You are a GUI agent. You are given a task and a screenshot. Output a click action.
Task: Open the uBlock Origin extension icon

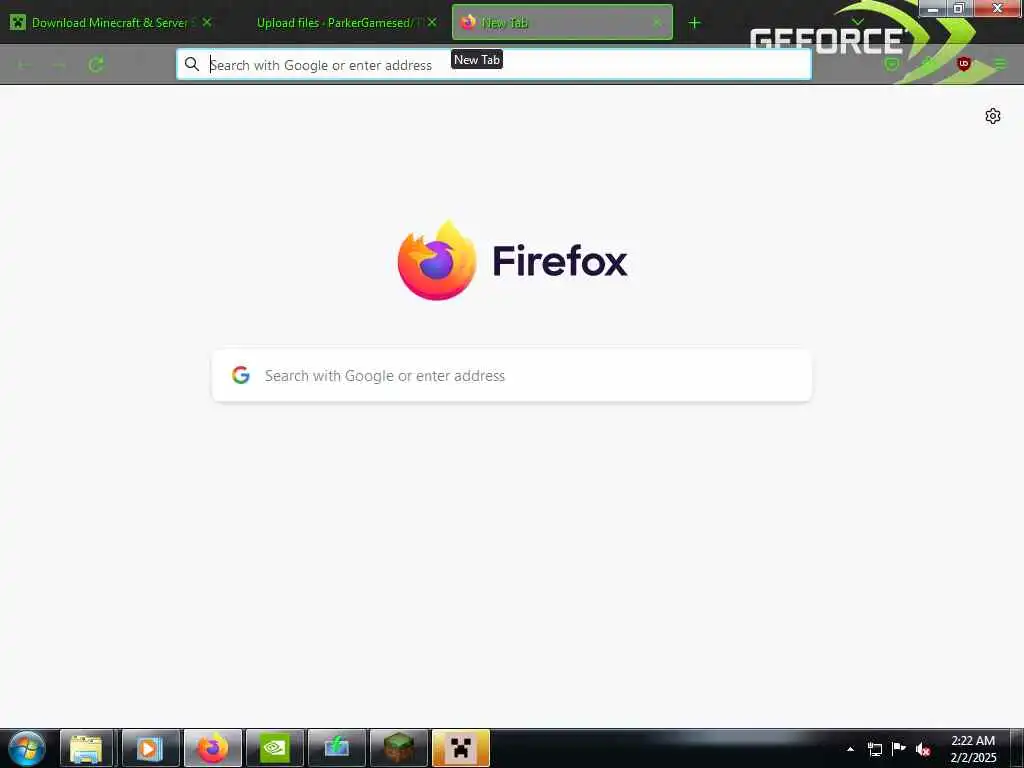963,64
